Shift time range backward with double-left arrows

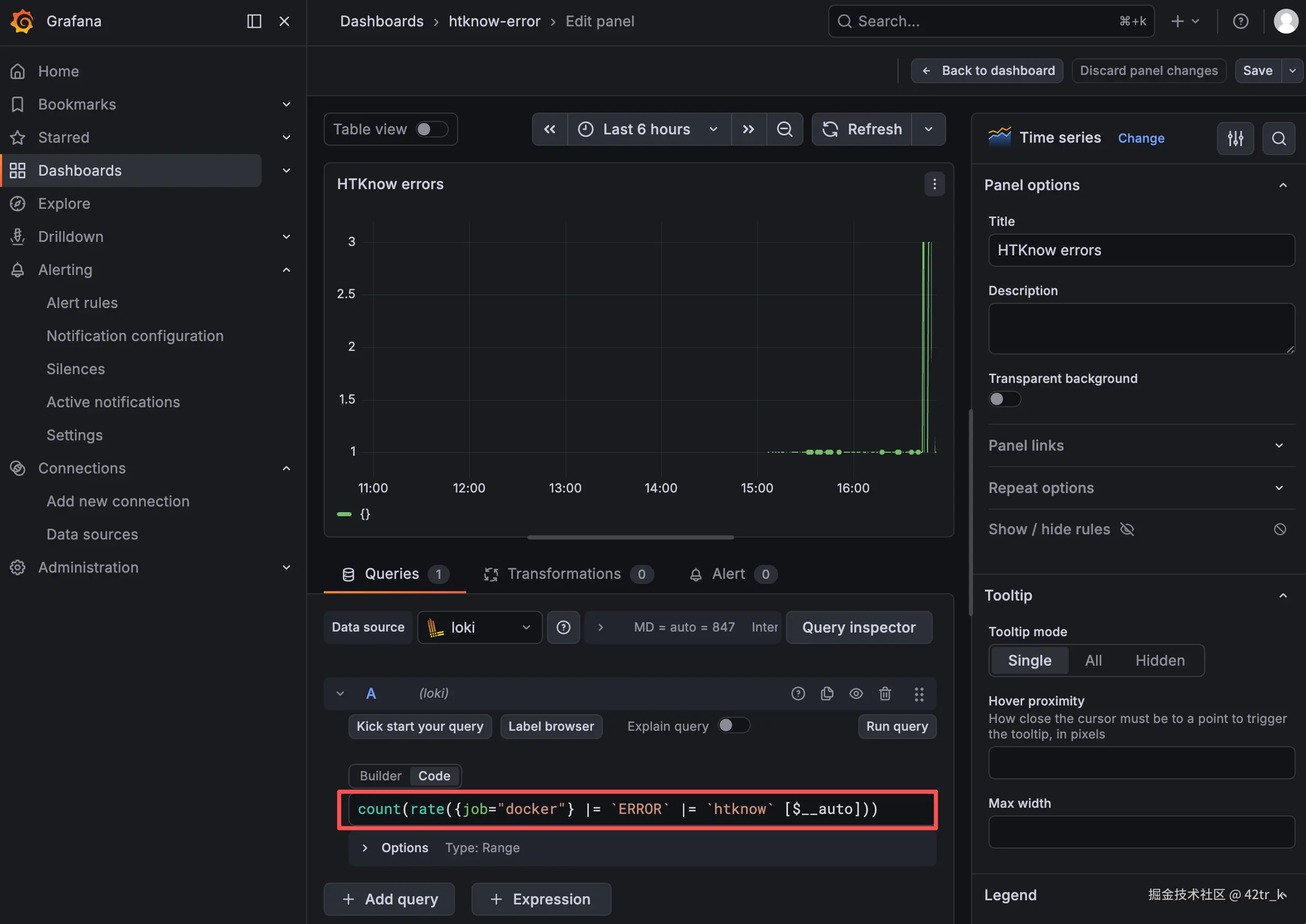549,129
